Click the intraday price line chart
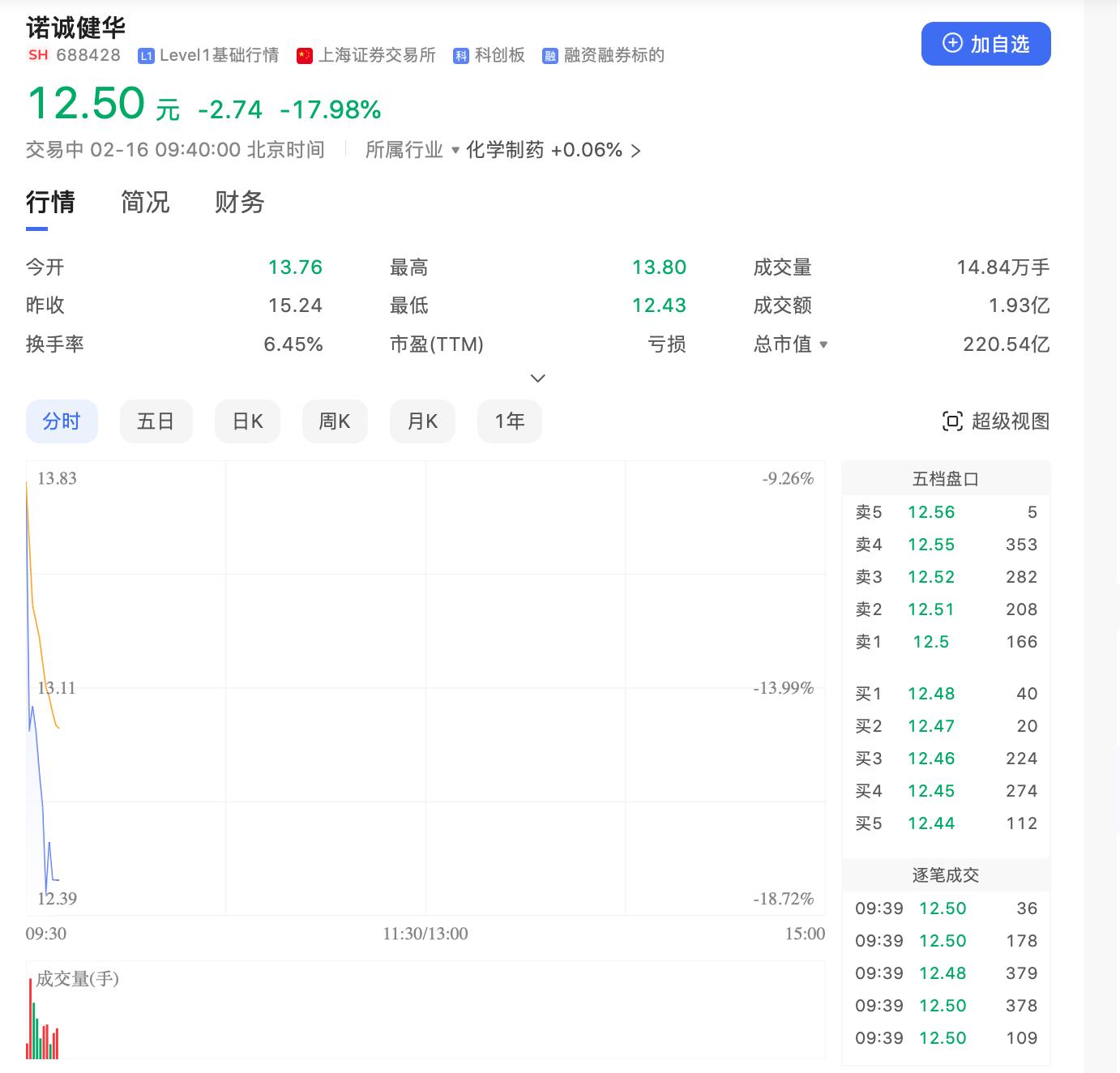Viewport: 1120px width, 1073px height. (425, 688)
